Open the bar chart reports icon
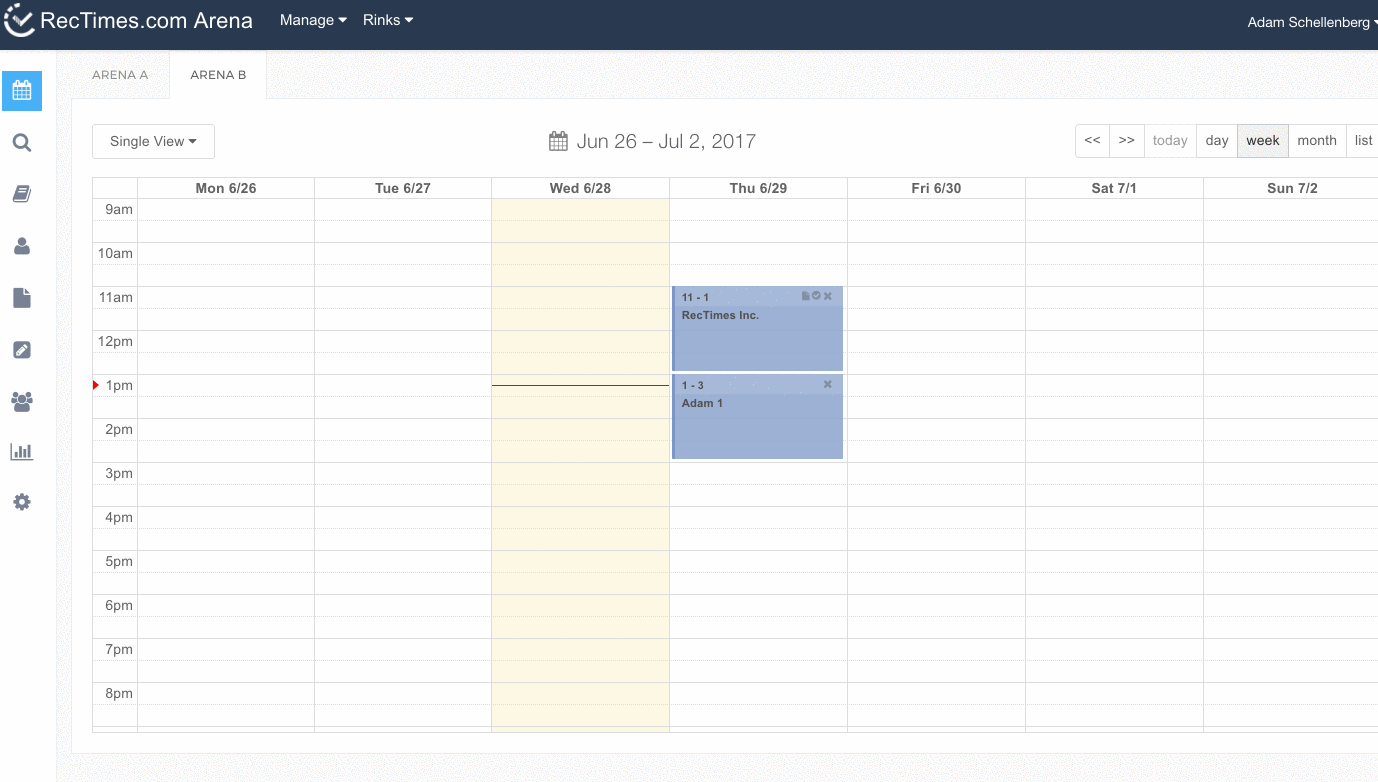1378x782 pixels. click(22, 452)
